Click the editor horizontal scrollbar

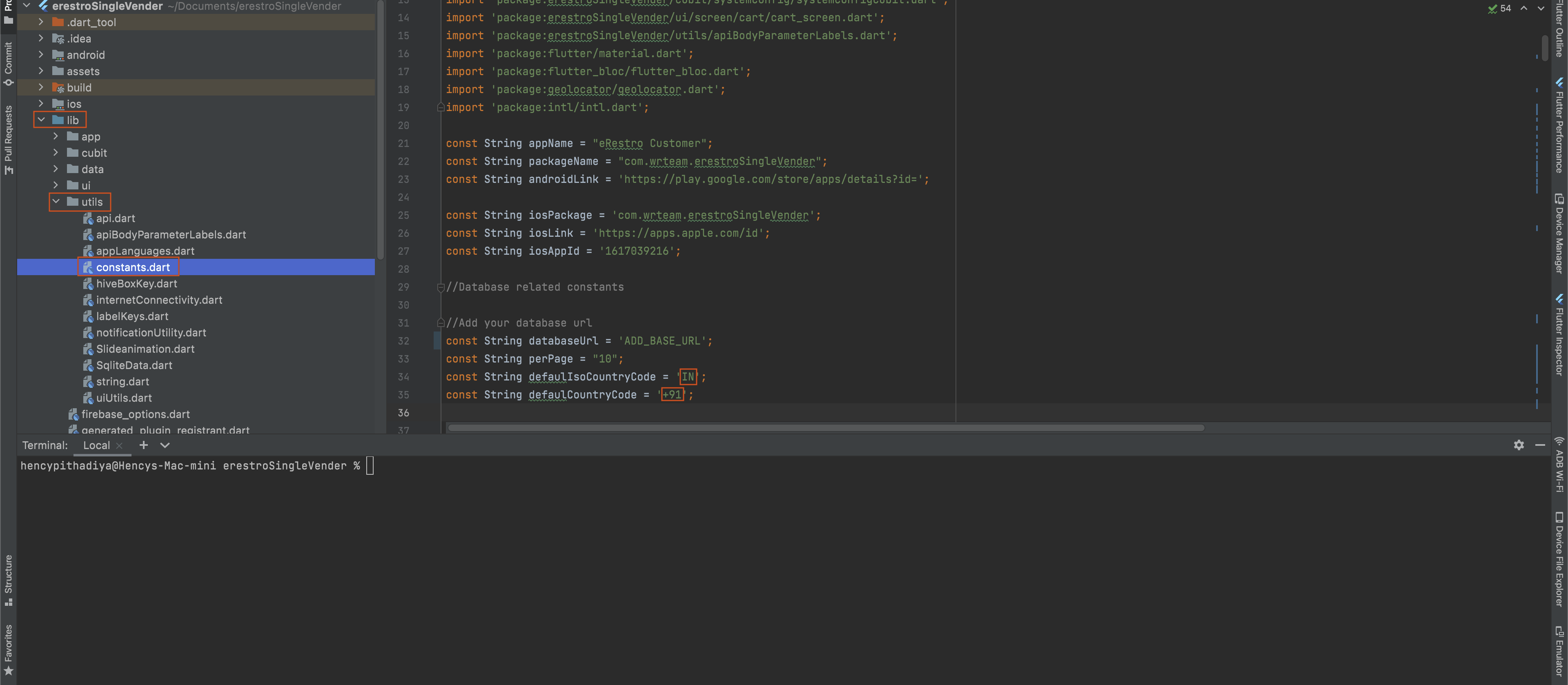[826, 428]
